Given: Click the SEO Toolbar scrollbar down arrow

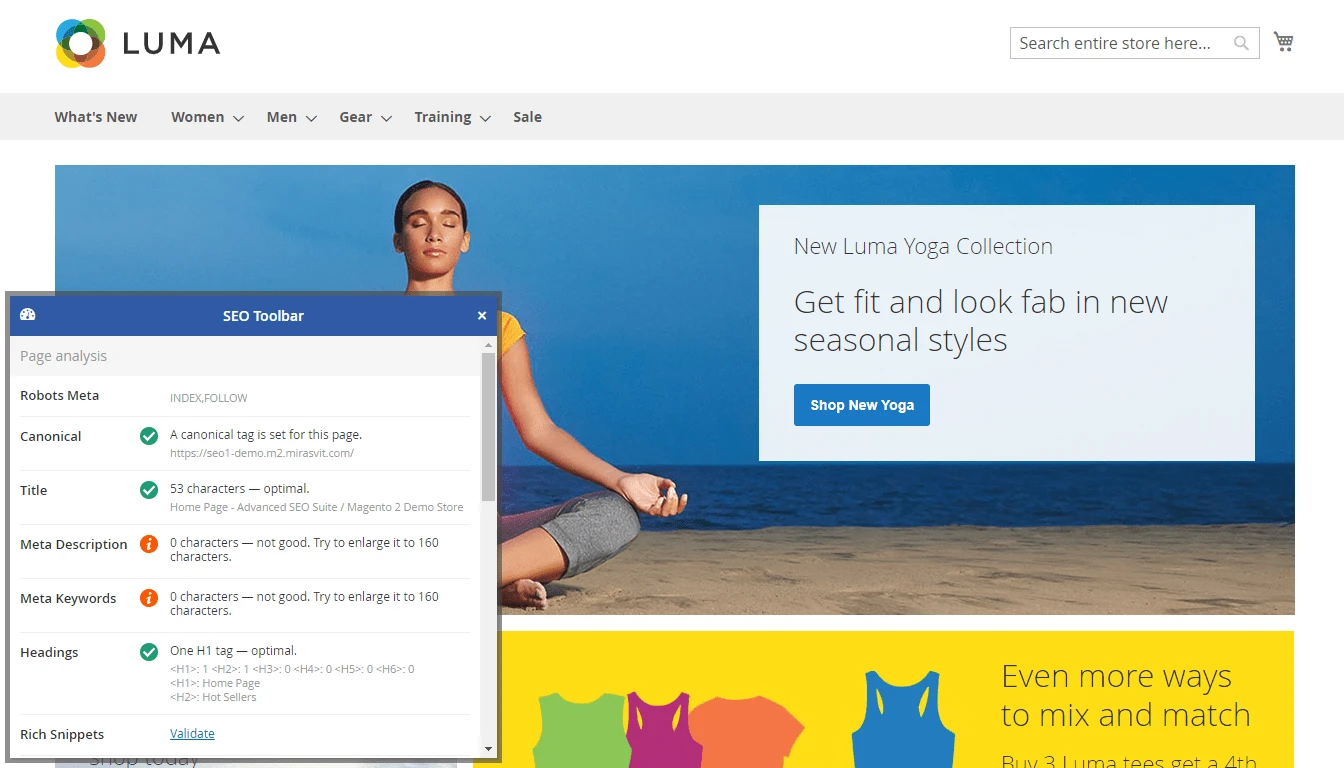Looking at the screenshot, I should (x=488, y=748).
